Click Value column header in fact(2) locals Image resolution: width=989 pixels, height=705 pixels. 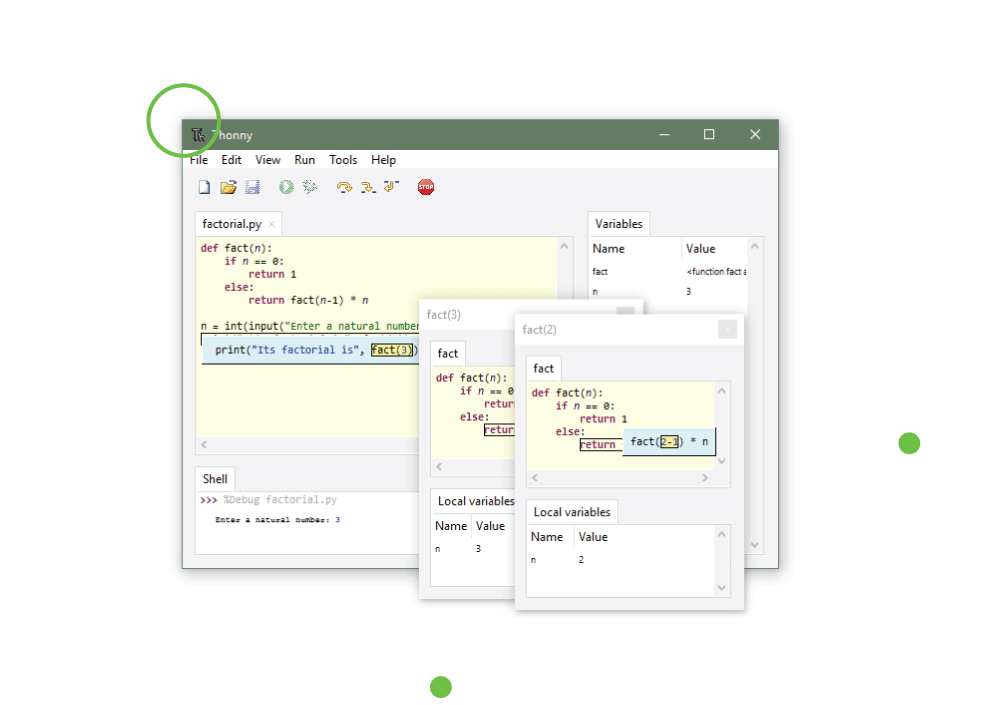point(645,537)
